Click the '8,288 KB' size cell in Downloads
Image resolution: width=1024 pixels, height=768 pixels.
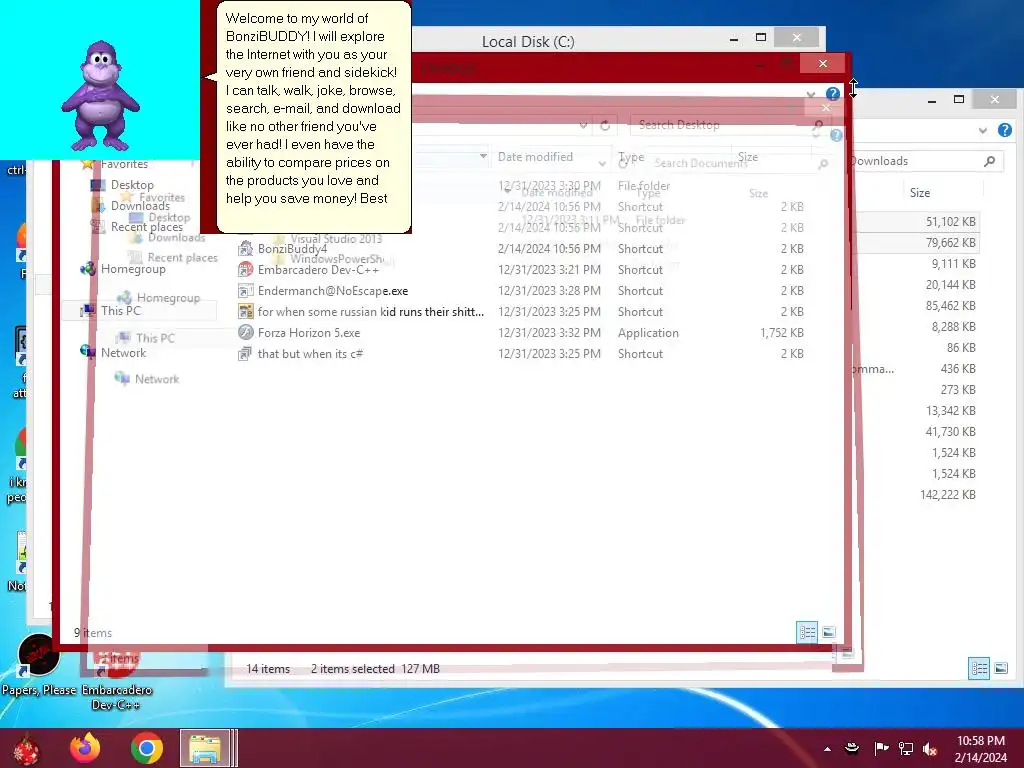(x=953, y=327)
